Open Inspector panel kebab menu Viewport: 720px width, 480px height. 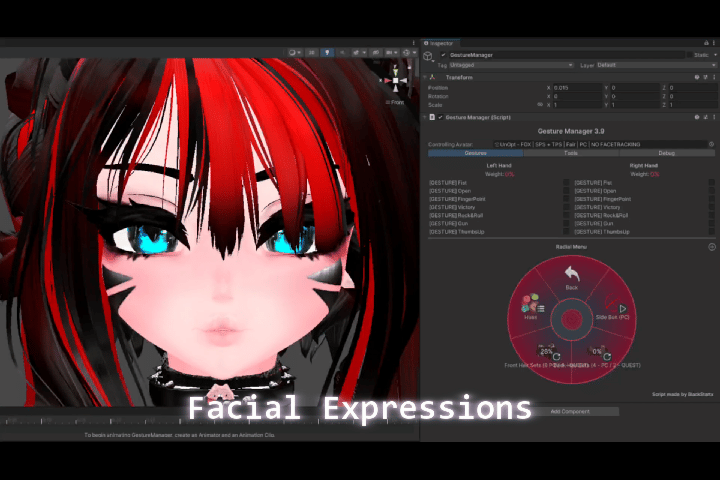click(714, 43)
